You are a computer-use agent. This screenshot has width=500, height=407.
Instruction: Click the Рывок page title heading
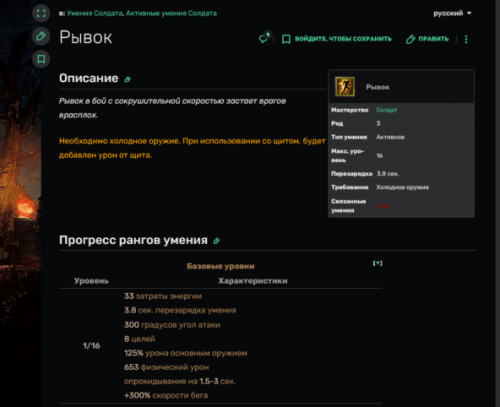click(x=86, y=37)
